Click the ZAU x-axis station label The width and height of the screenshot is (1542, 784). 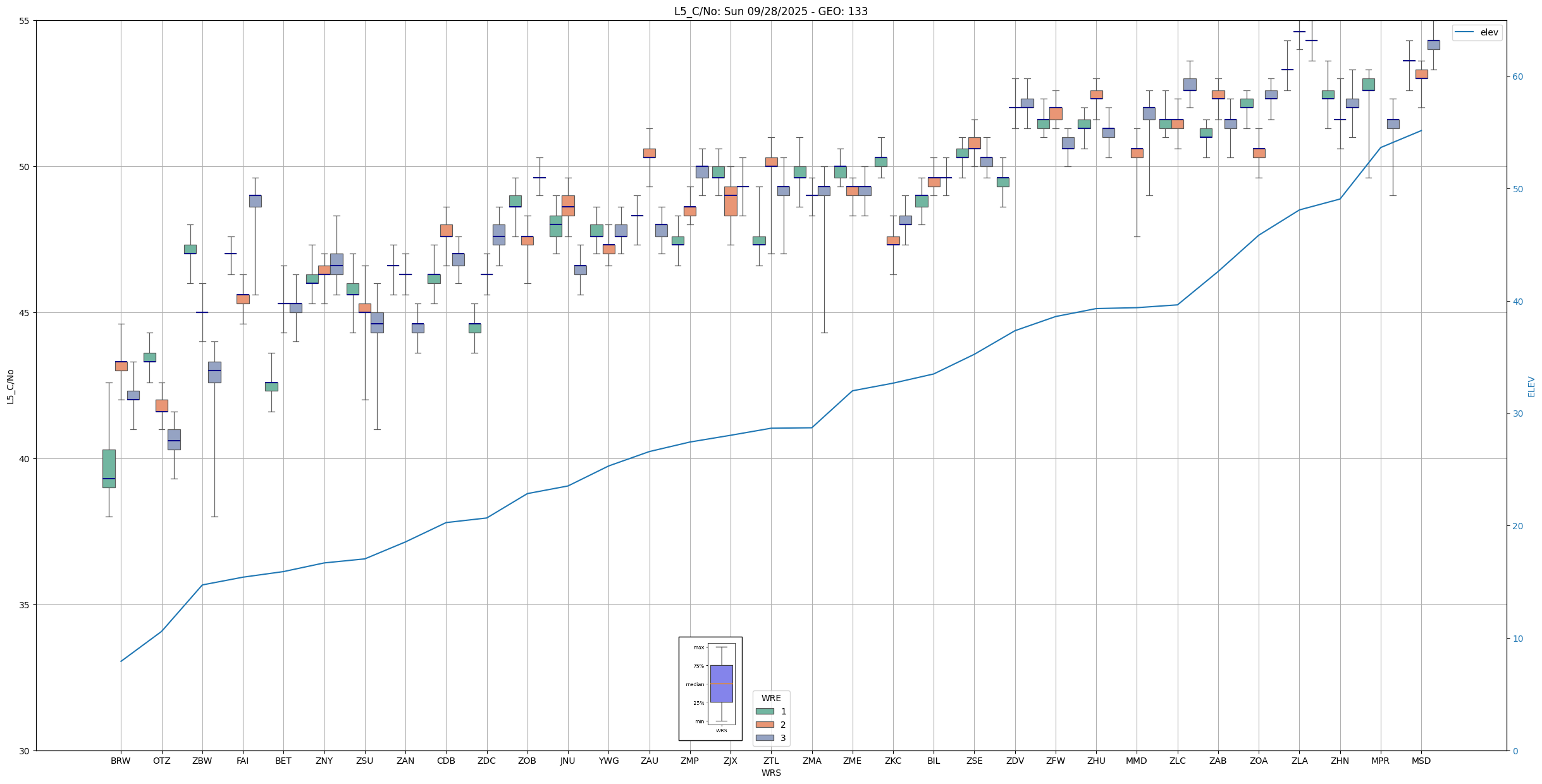(x=649, y=761)
